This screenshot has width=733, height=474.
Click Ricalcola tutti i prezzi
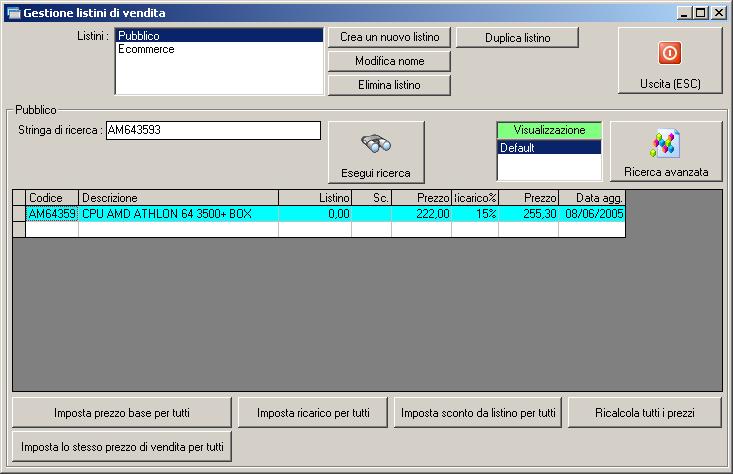coord(645,413)
